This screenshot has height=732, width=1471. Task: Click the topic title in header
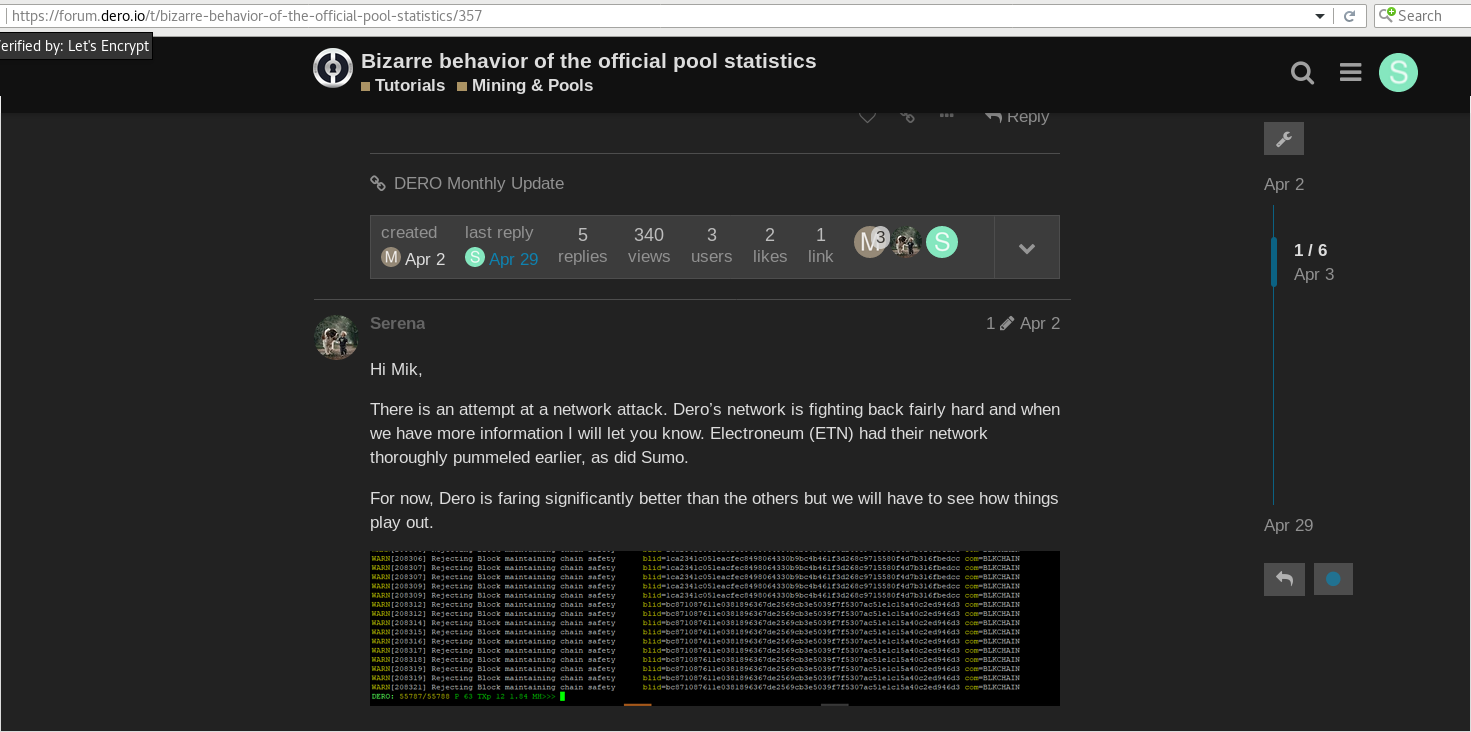tap(588, 61)
